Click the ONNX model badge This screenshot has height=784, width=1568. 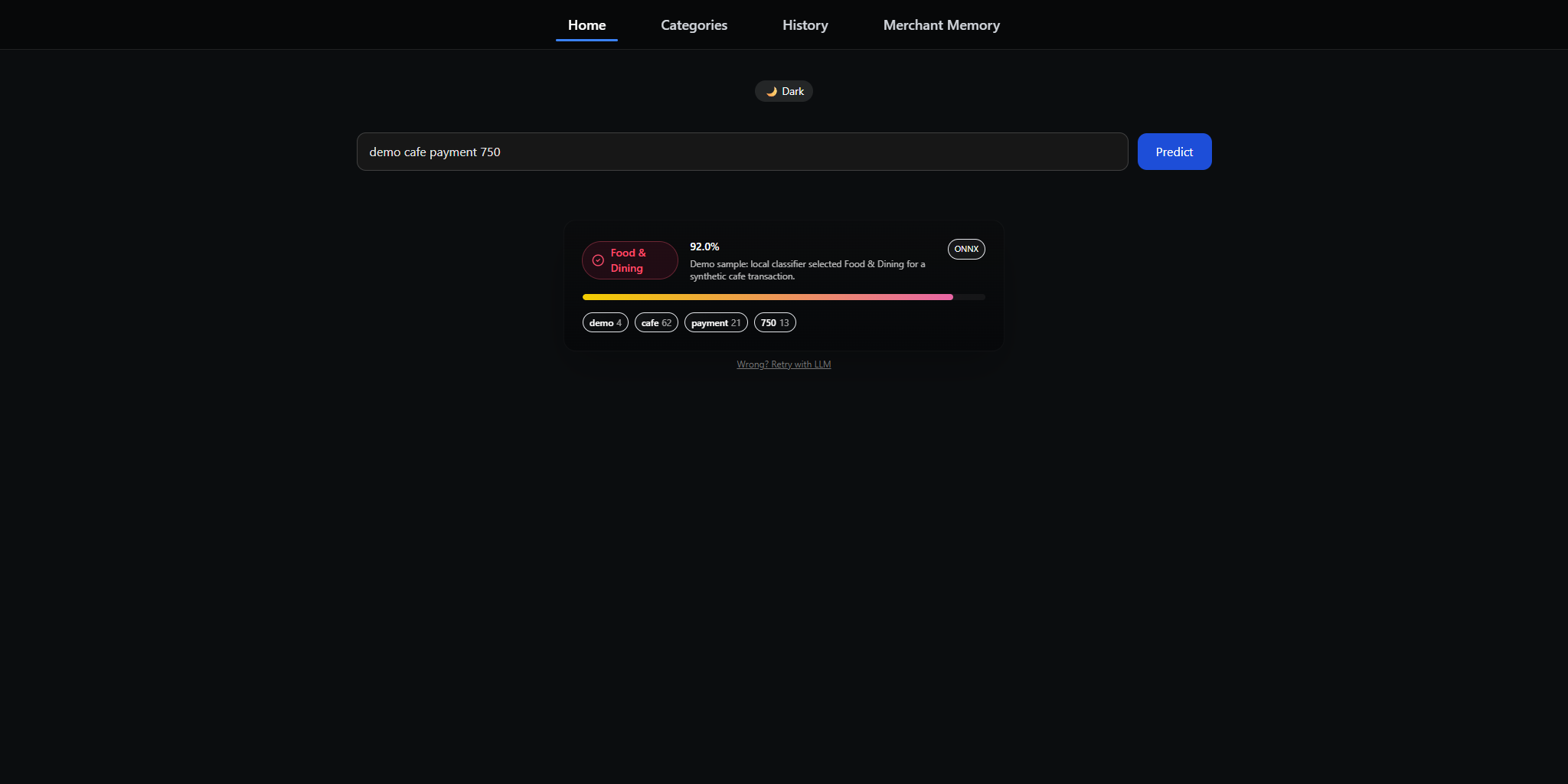click(x=966, y=249)
